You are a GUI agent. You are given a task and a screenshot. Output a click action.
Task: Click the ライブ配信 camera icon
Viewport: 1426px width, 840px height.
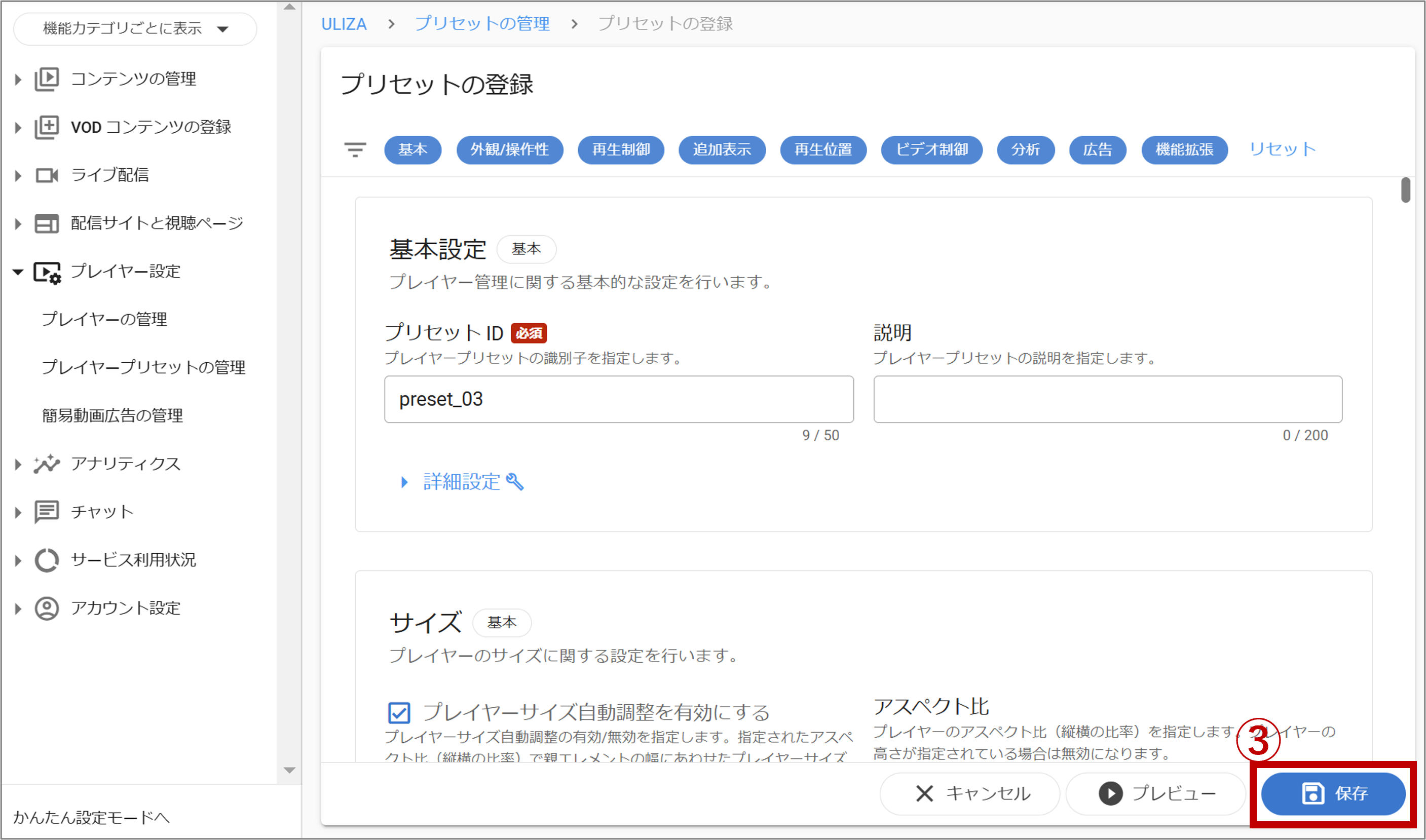47,175
